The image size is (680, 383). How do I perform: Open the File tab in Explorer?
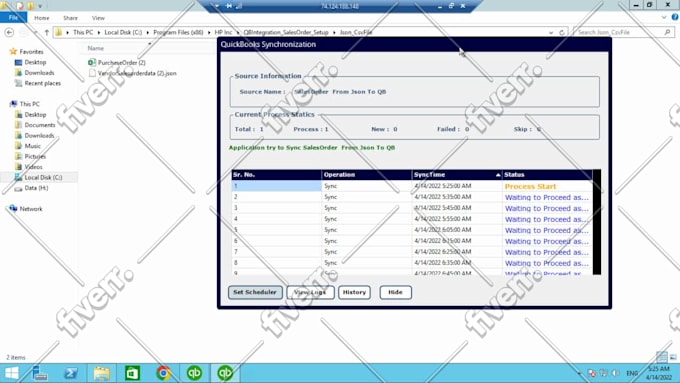click(13, 18)
